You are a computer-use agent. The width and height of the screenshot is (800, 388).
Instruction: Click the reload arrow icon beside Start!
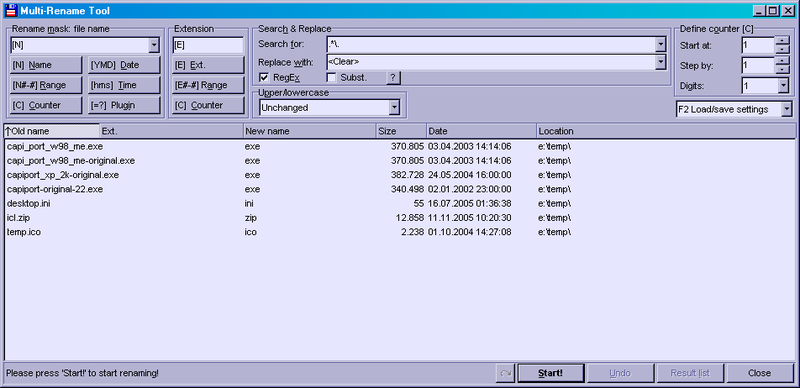point(505,373)
